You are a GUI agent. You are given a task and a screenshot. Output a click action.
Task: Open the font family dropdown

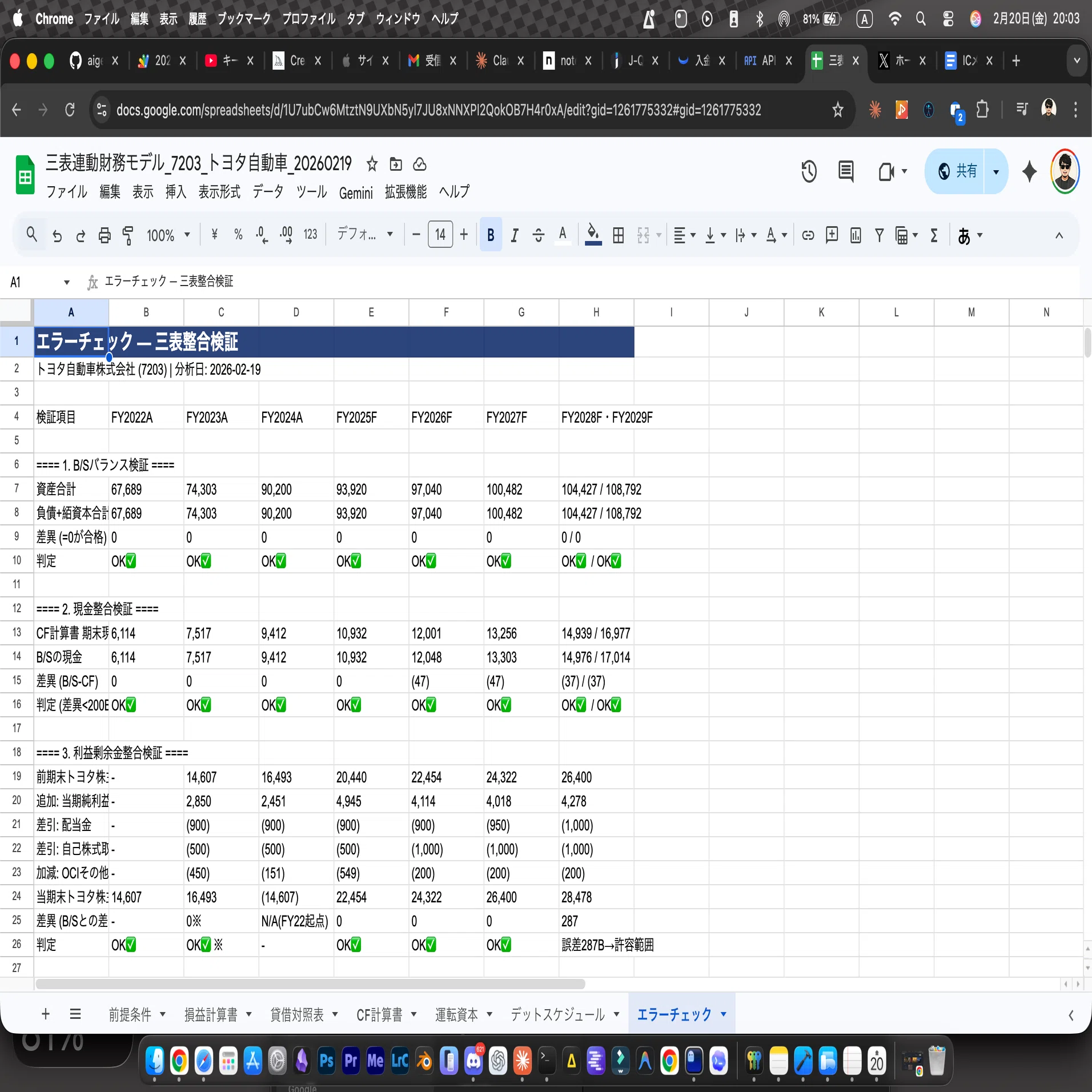point(365,234)
